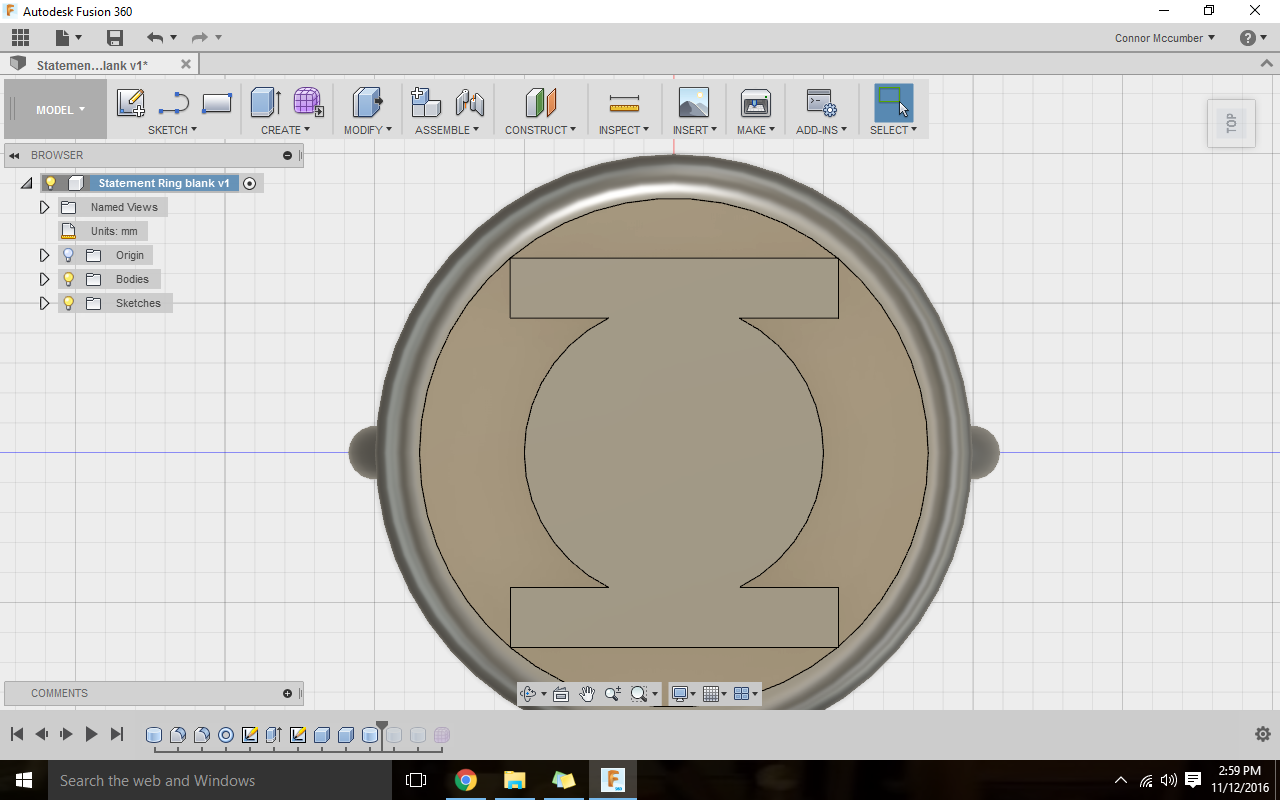Start a new sketch with Create Sketch icon
The image size is (1280, 800).
tap(131, 103)
